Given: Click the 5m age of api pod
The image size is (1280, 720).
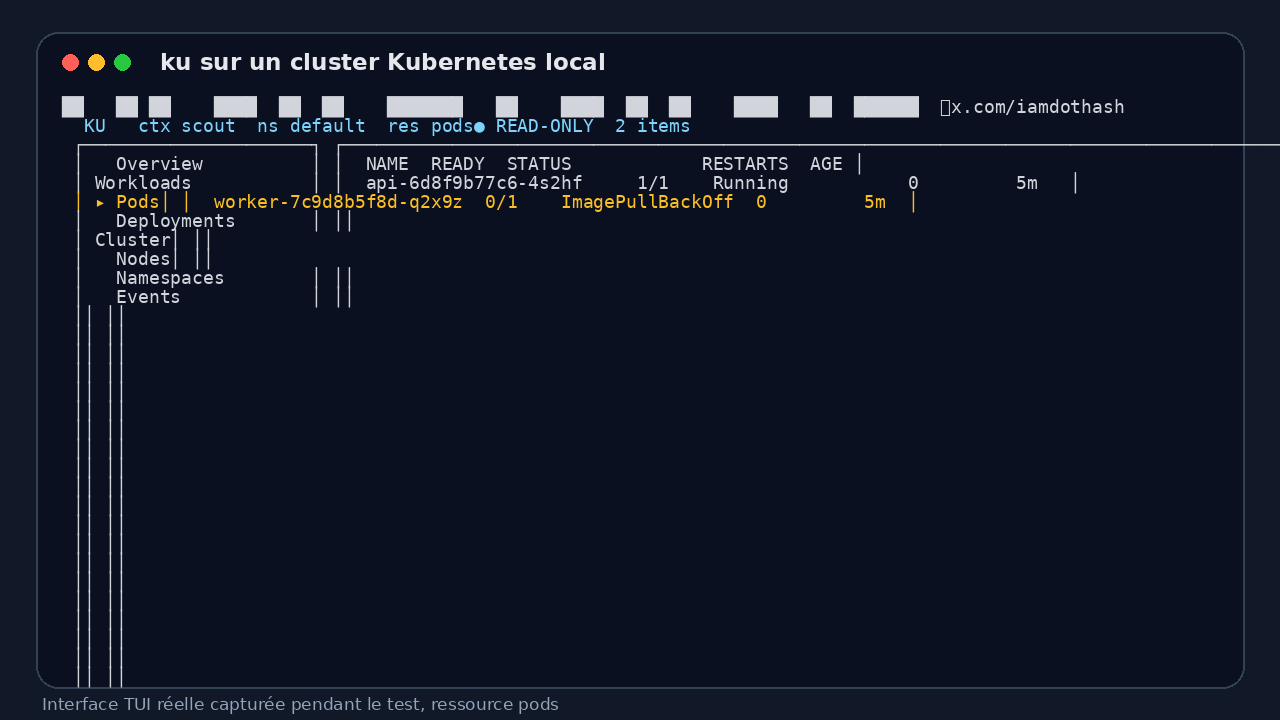Looking at the screenshot, I should click(x=1027, y=183).
